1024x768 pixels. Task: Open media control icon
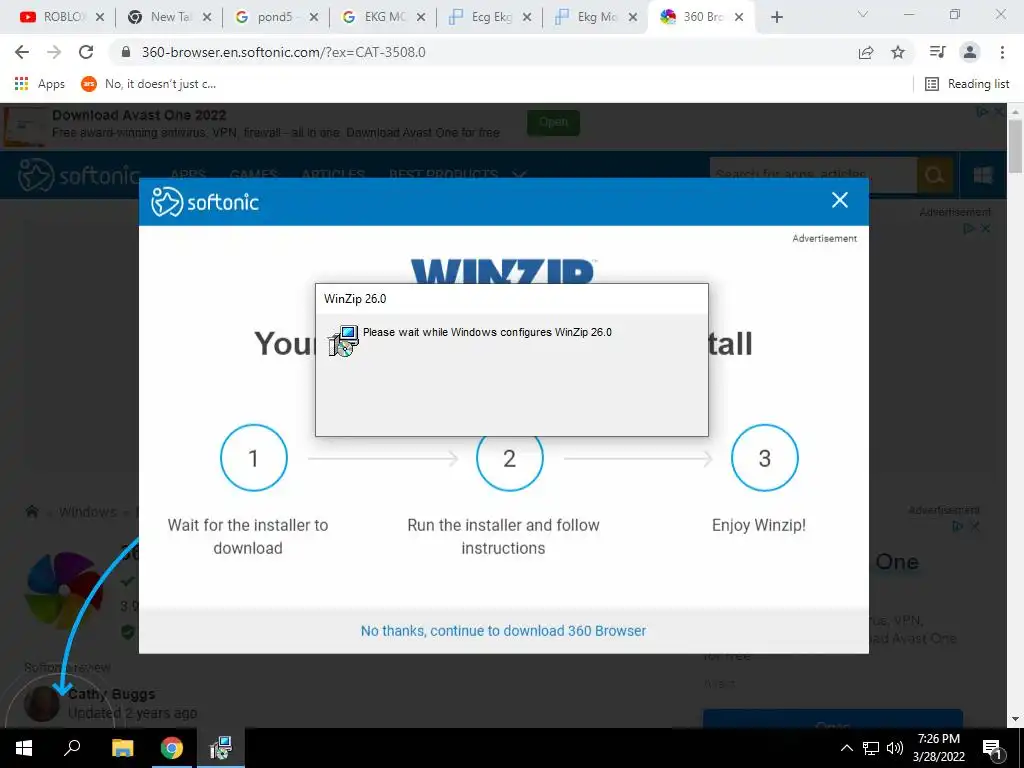point(937,52)
